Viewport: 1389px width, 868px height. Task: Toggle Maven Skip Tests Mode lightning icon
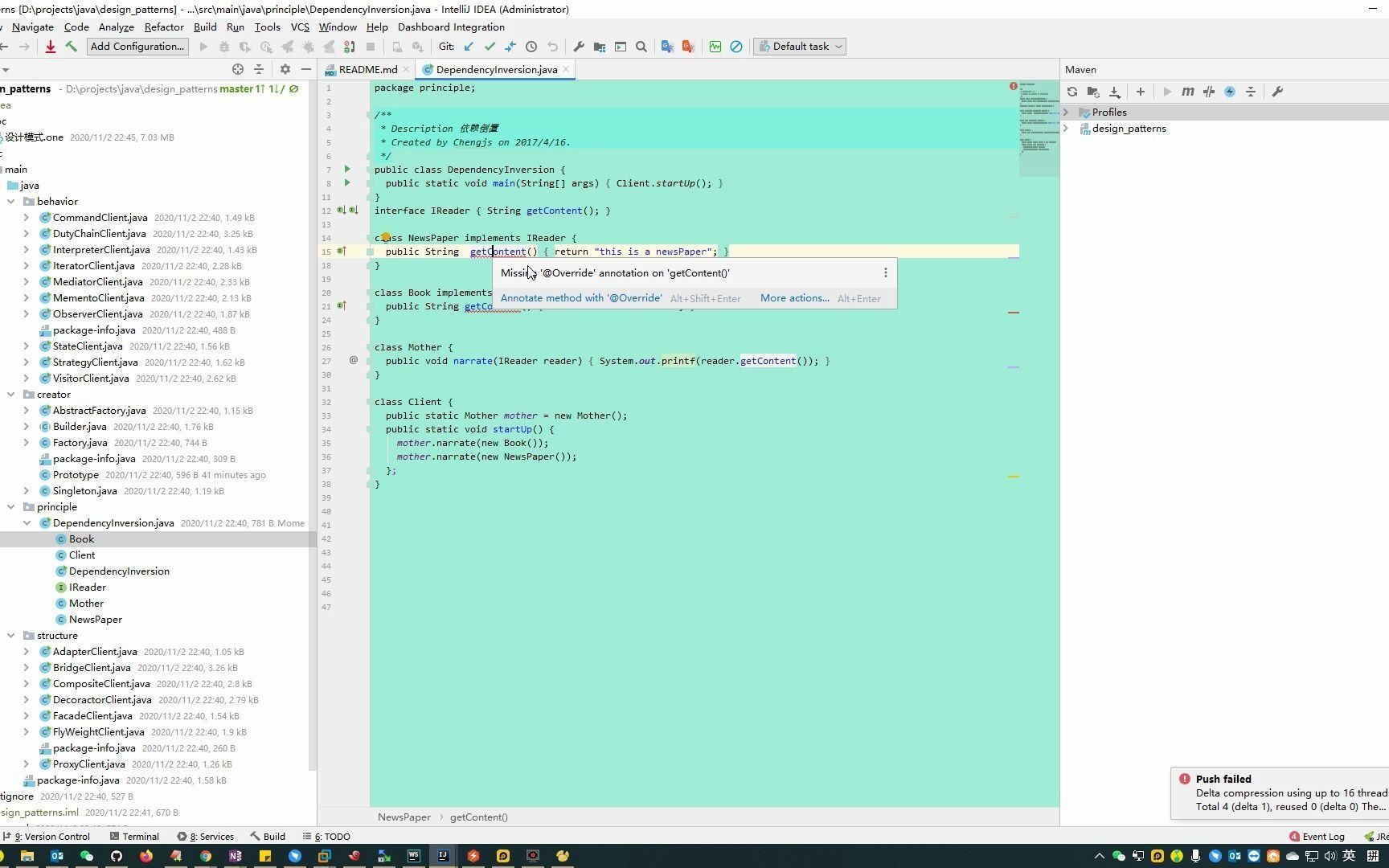tap(1230, 92)
